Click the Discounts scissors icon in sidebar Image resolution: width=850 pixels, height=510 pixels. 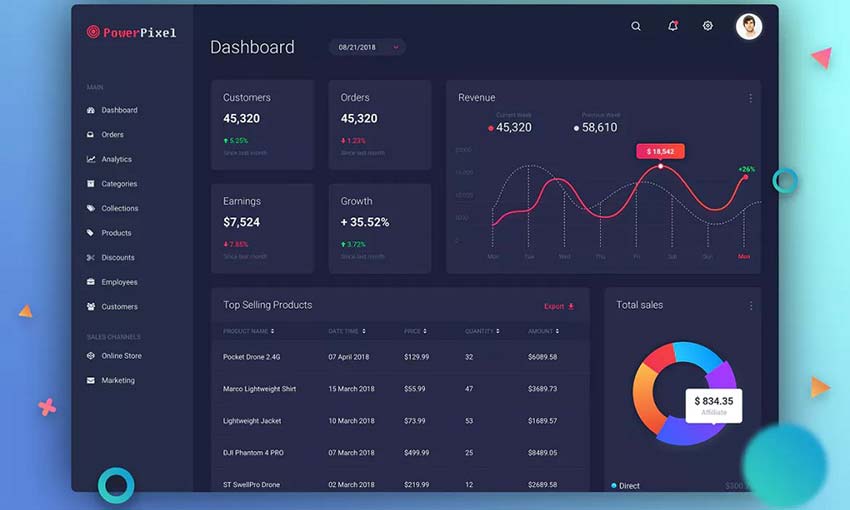[x=91, y=258]
